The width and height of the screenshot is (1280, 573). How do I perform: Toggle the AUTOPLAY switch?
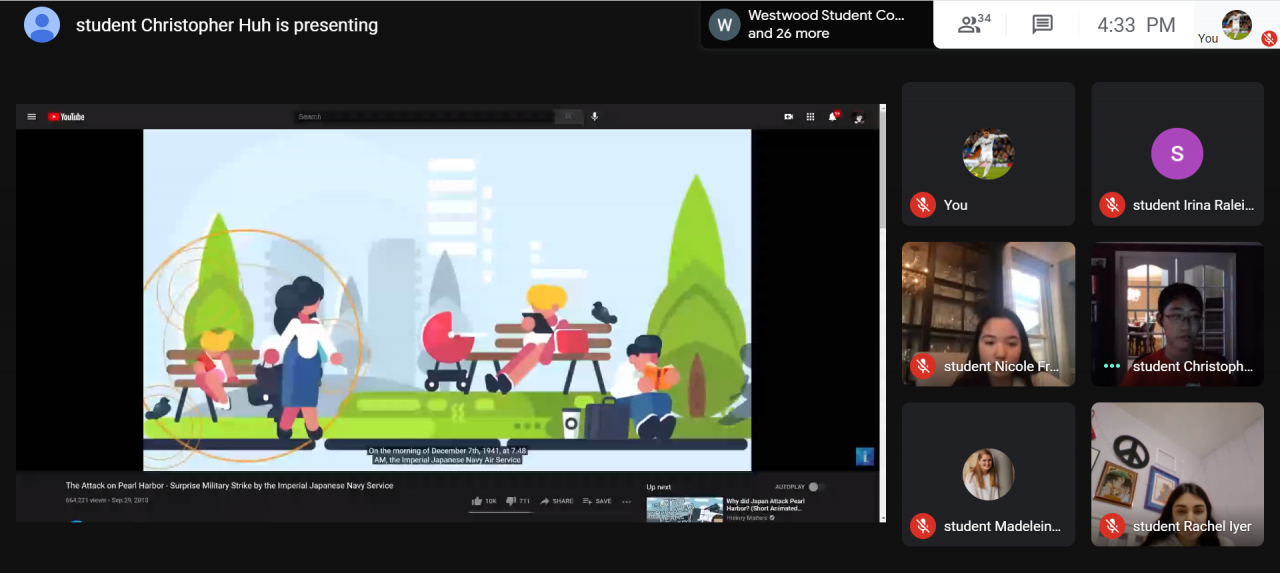(815, 487)
